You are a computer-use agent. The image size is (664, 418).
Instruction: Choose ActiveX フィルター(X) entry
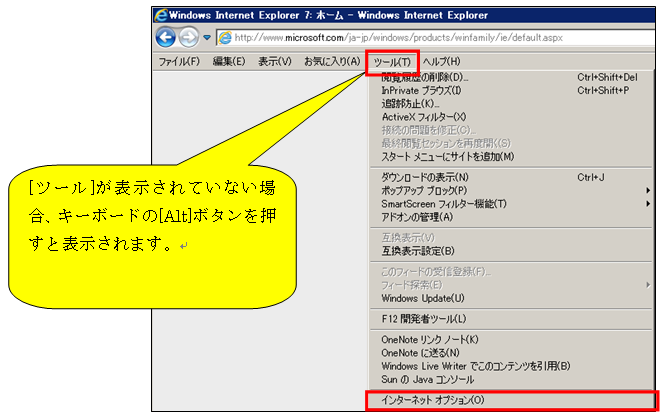511,117
